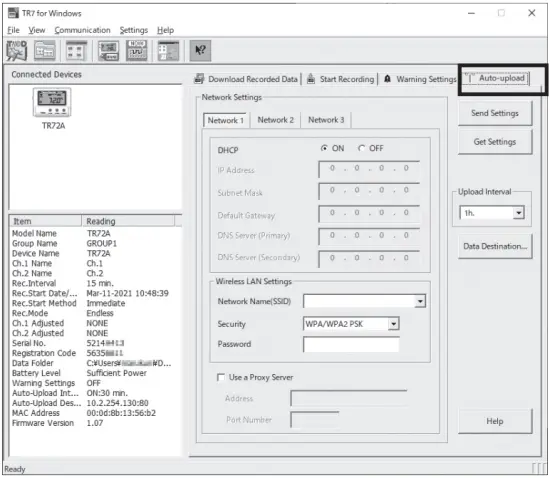The width and height of the screenshot is (550, 478).
Task: Enable Use a Proxy Server checkbox
Action: (221, 377)
